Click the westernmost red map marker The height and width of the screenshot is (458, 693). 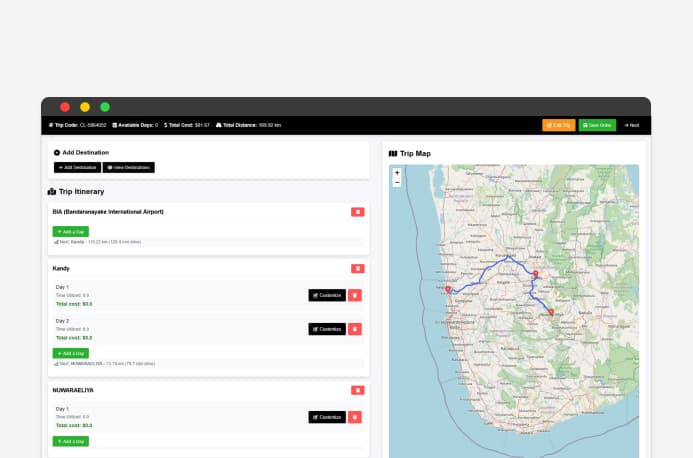448,291
